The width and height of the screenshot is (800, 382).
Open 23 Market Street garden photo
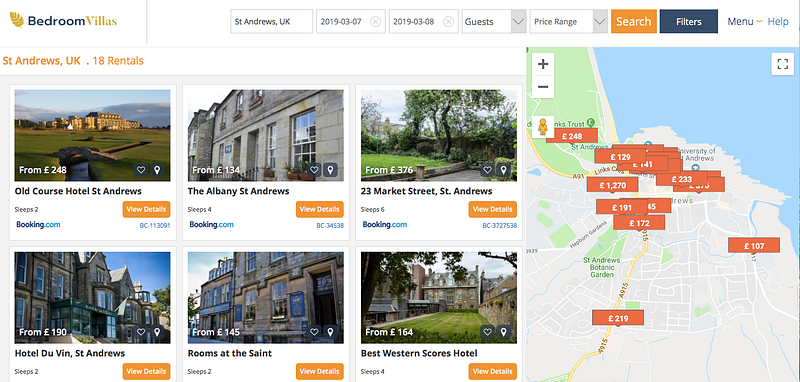click(x=439, y=135)
